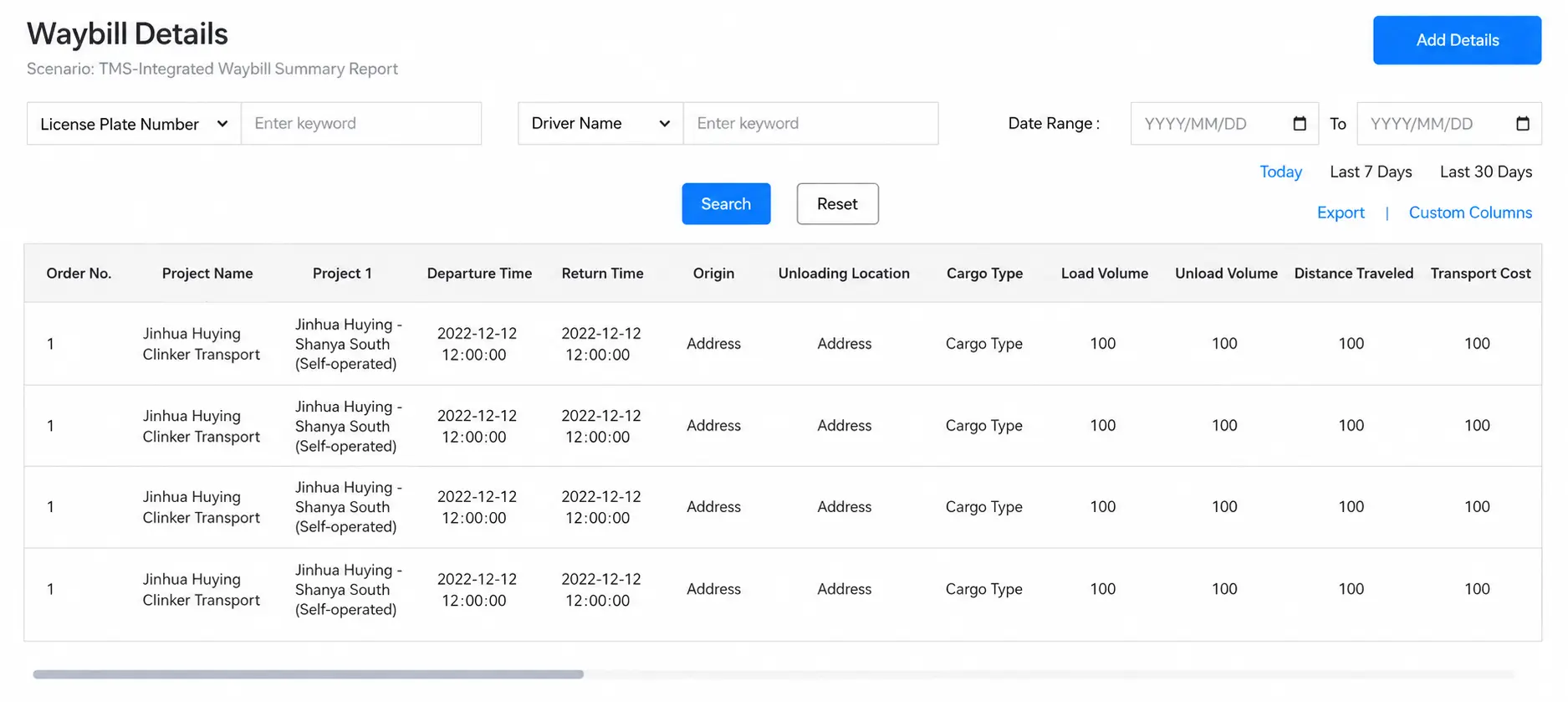Select the Unloading Location column header

tap(844, 274)
